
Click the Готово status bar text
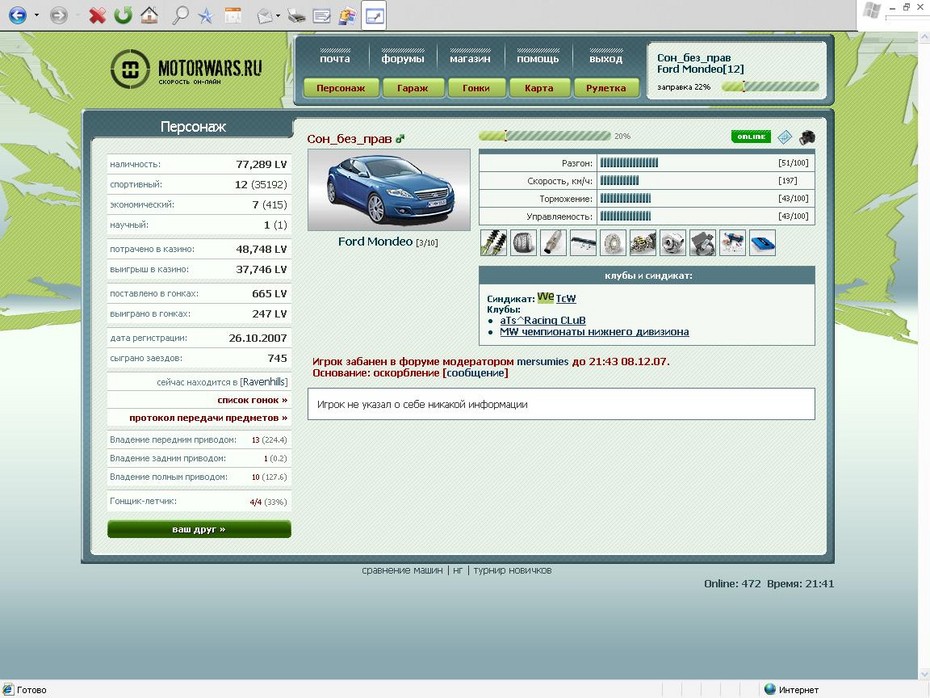(31, 690)
